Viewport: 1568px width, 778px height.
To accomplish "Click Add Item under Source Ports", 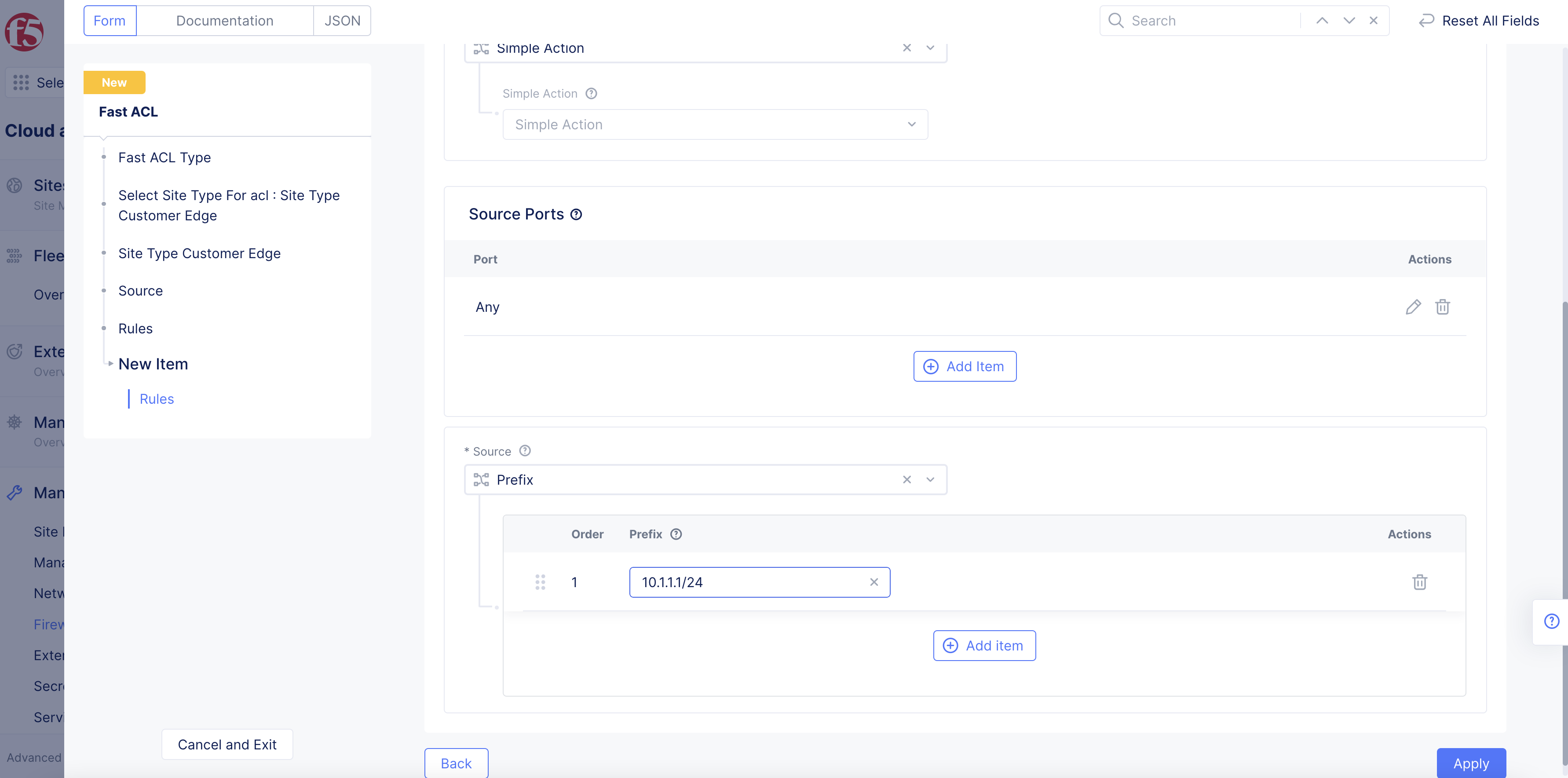I will [964, 366].
